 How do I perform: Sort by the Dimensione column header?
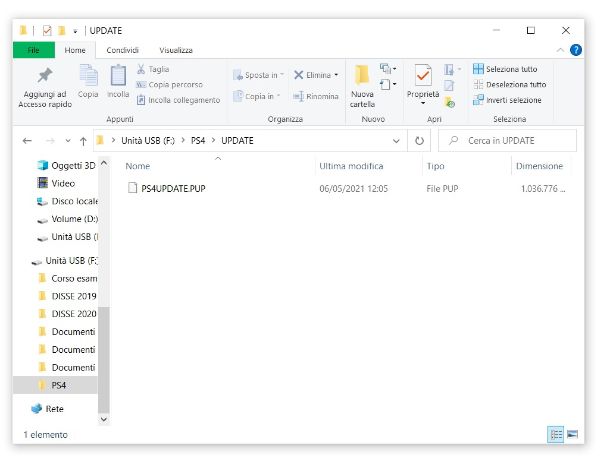coord(539,166)
